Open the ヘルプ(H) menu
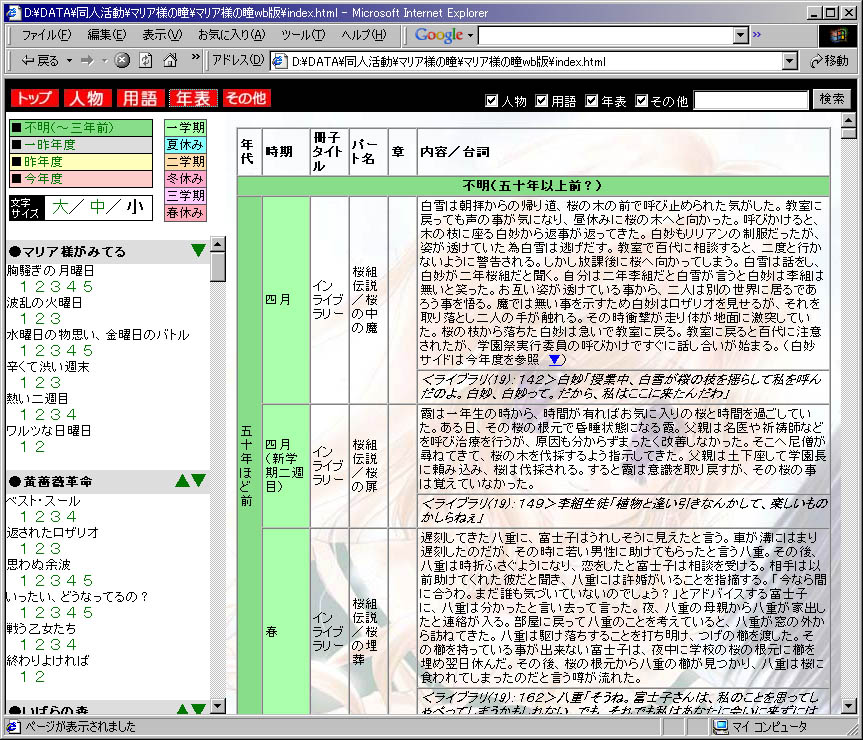This screenshot has height=740, width=863. tap(364, 35)
